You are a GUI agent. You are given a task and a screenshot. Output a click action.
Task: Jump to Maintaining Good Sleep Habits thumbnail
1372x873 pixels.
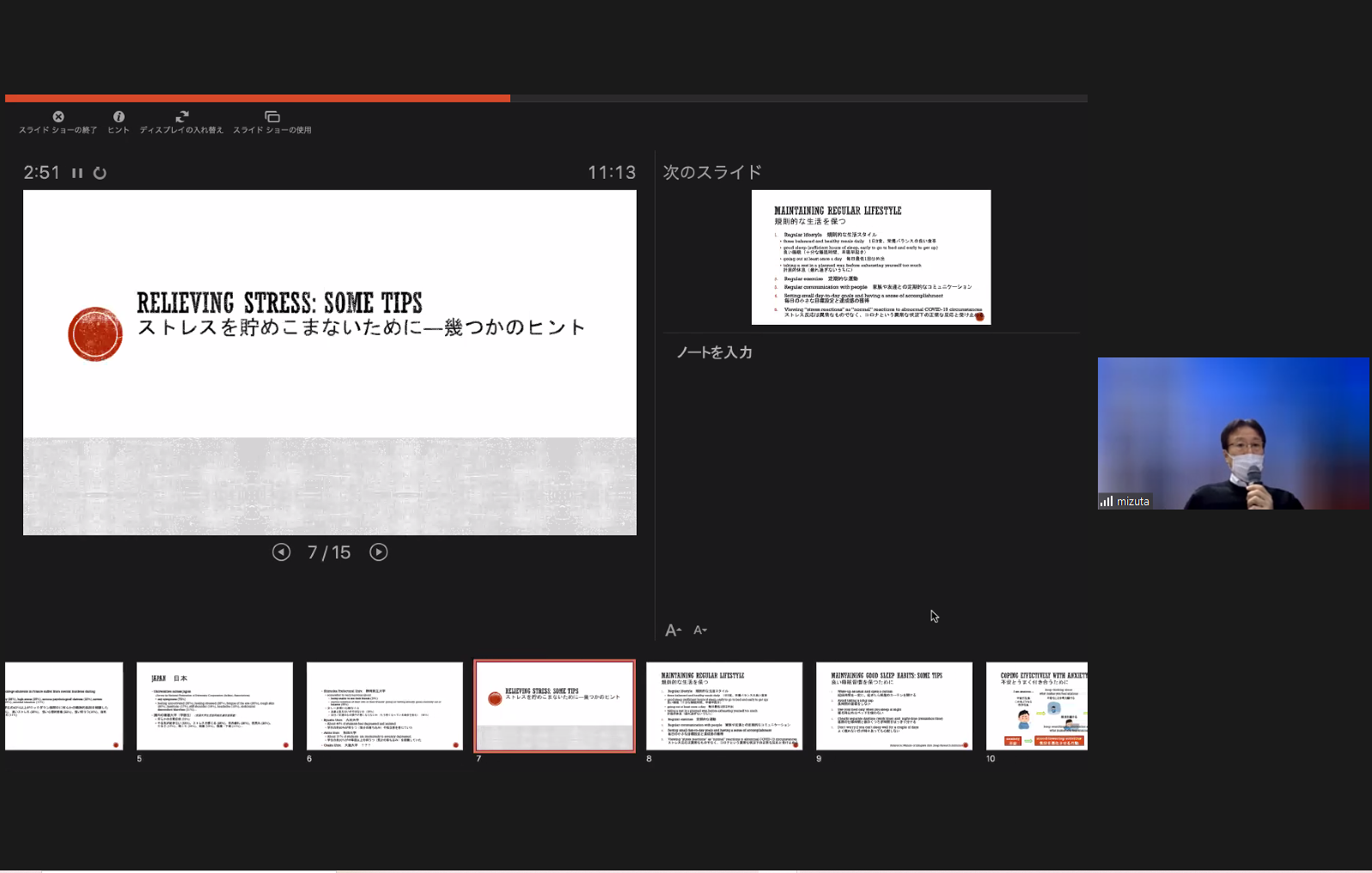pyautogui.click(x=893, y=705)
